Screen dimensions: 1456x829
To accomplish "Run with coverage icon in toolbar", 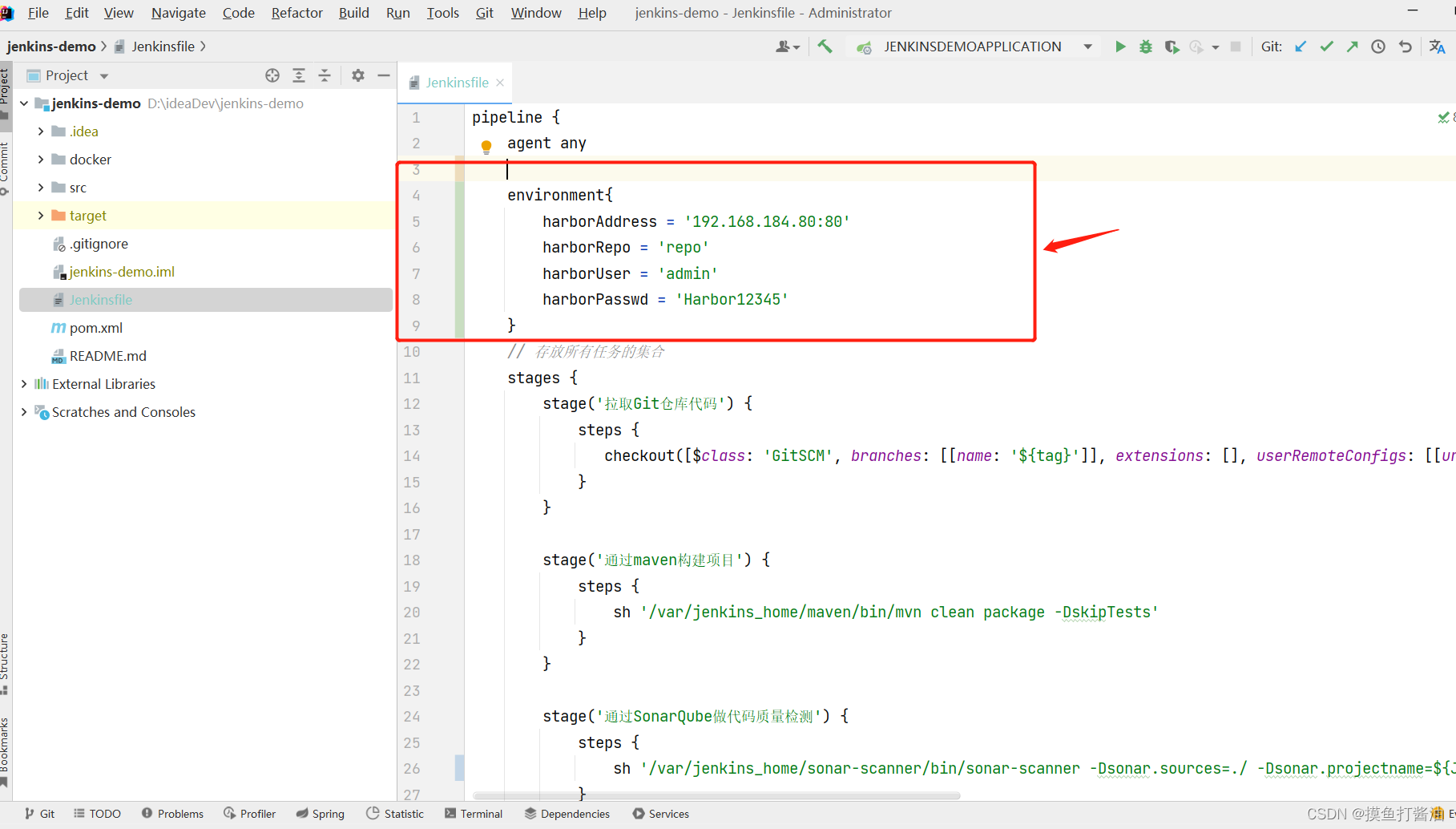I will (1172, 47).
